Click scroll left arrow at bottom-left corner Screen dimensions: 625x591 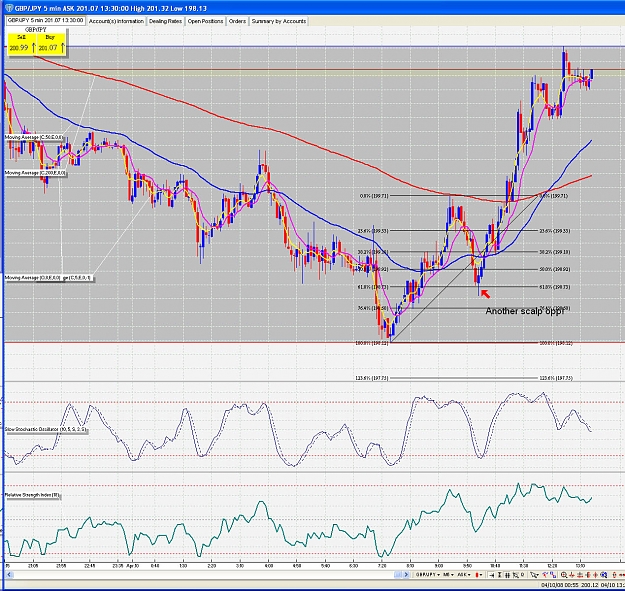[9, 575]
